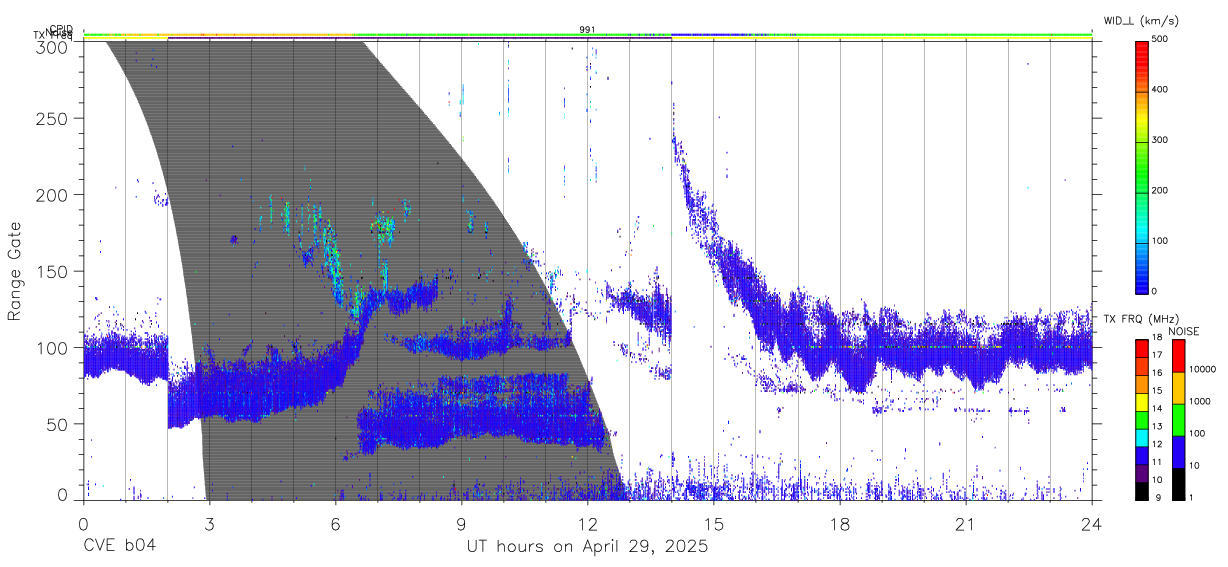Click the 100 label on NOISE scale
The height and width of the screenshot is (567, 1228).
coord(1197,433)
